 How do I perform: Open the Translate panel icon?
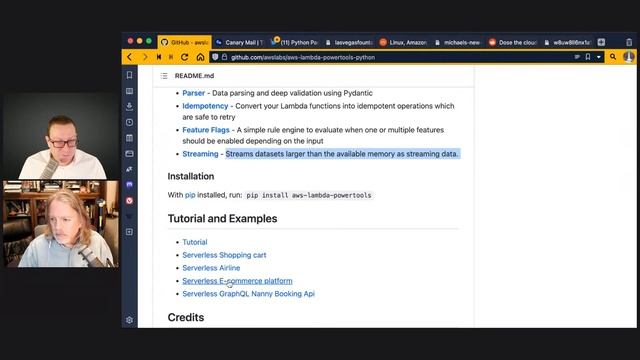coord(129,169)
